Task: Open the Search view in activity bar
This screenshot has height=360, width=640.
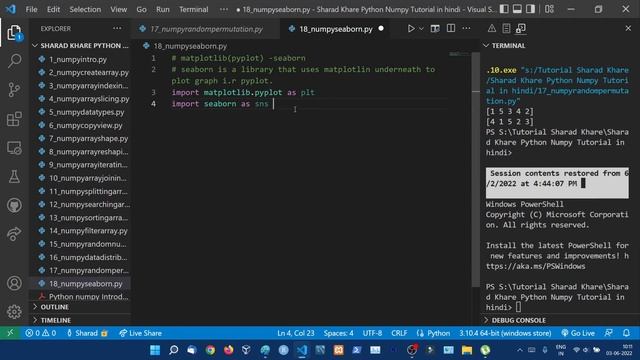Action: click(14, 61)
